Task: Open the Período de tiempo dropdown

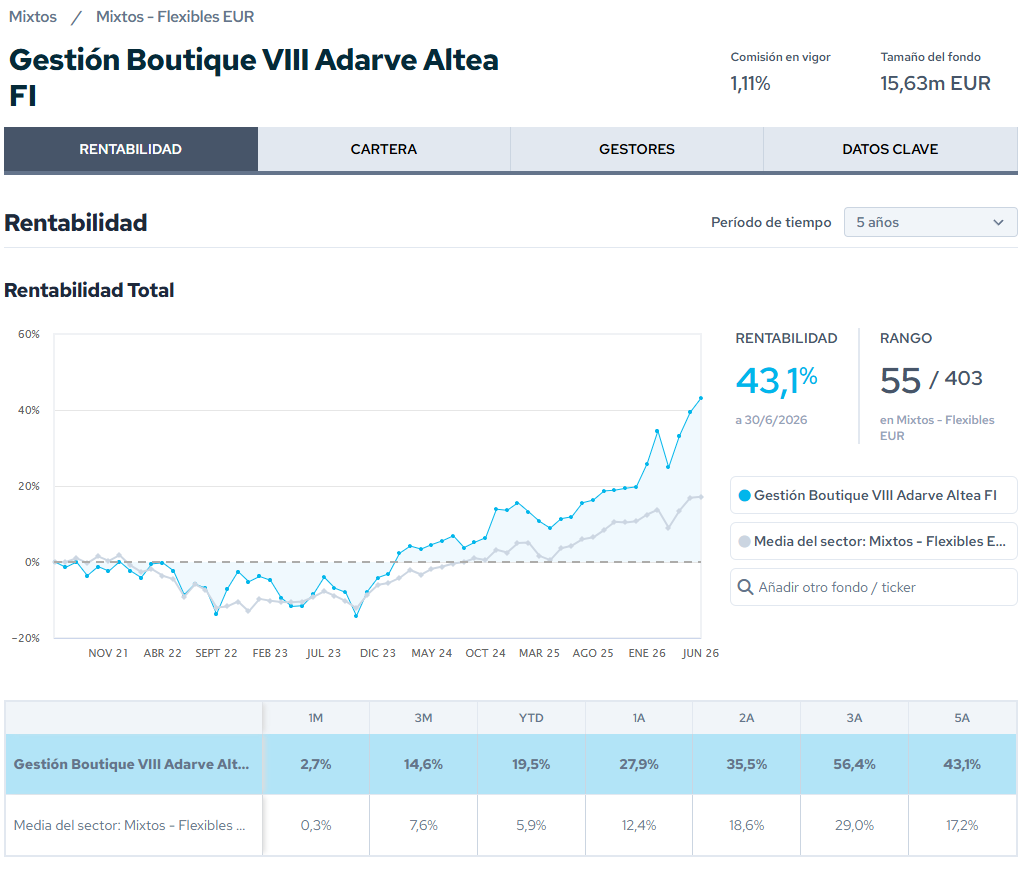Action: 930,222
